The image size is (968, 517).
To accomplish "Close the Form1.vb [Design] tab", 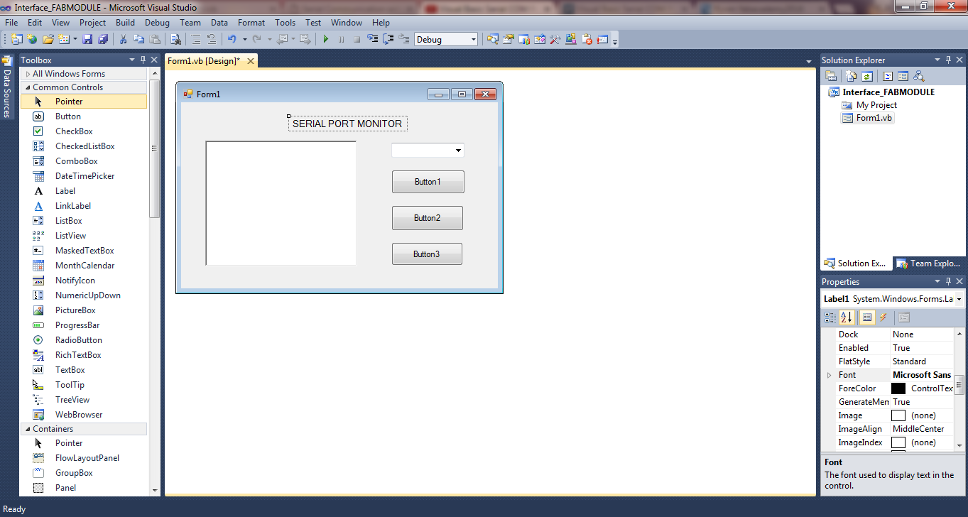I will tap(250, 61).
